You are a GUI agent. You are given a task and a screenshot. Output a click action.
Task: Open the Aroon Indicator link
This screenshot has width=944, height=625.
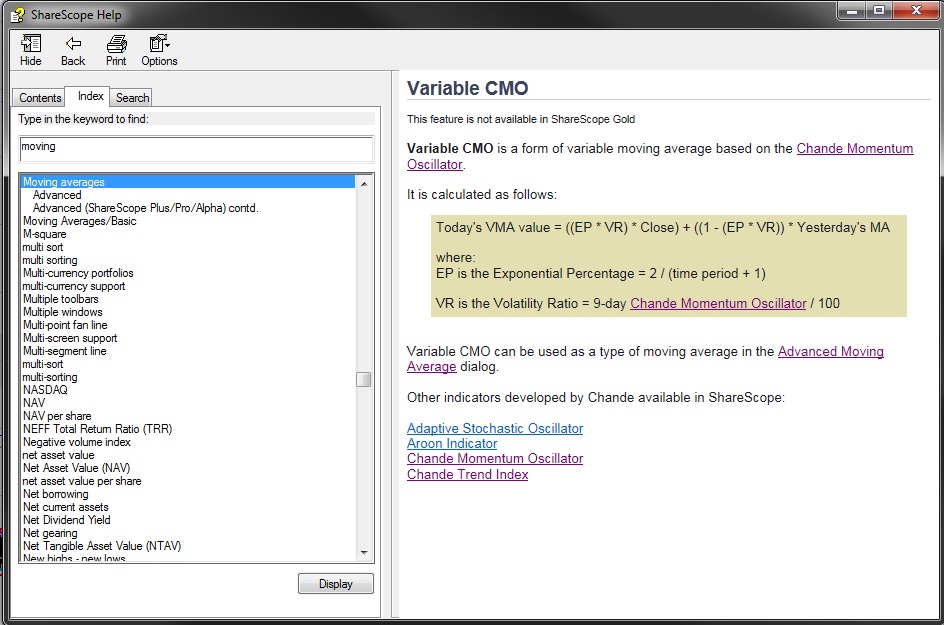click(452, 443)
